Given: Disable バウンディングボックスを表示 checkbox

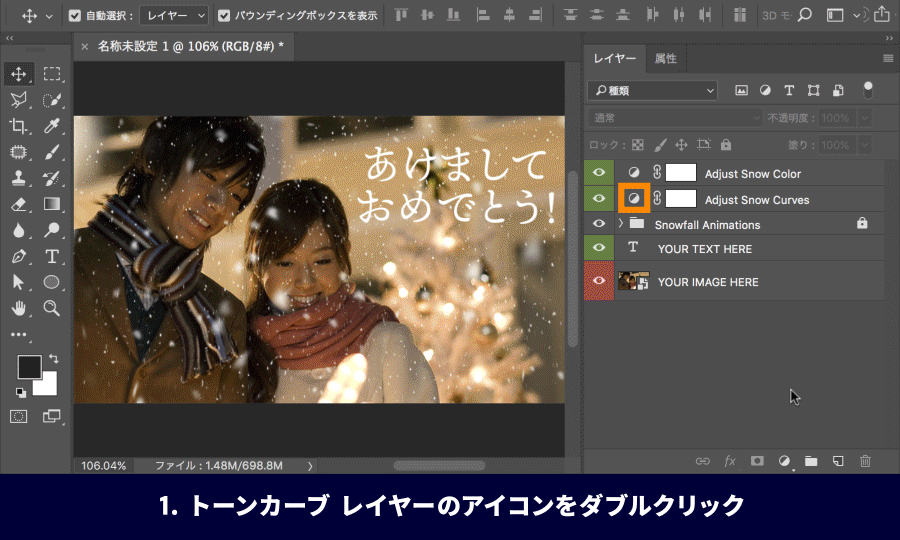Looking at the screenshot, I should (224, 16).
